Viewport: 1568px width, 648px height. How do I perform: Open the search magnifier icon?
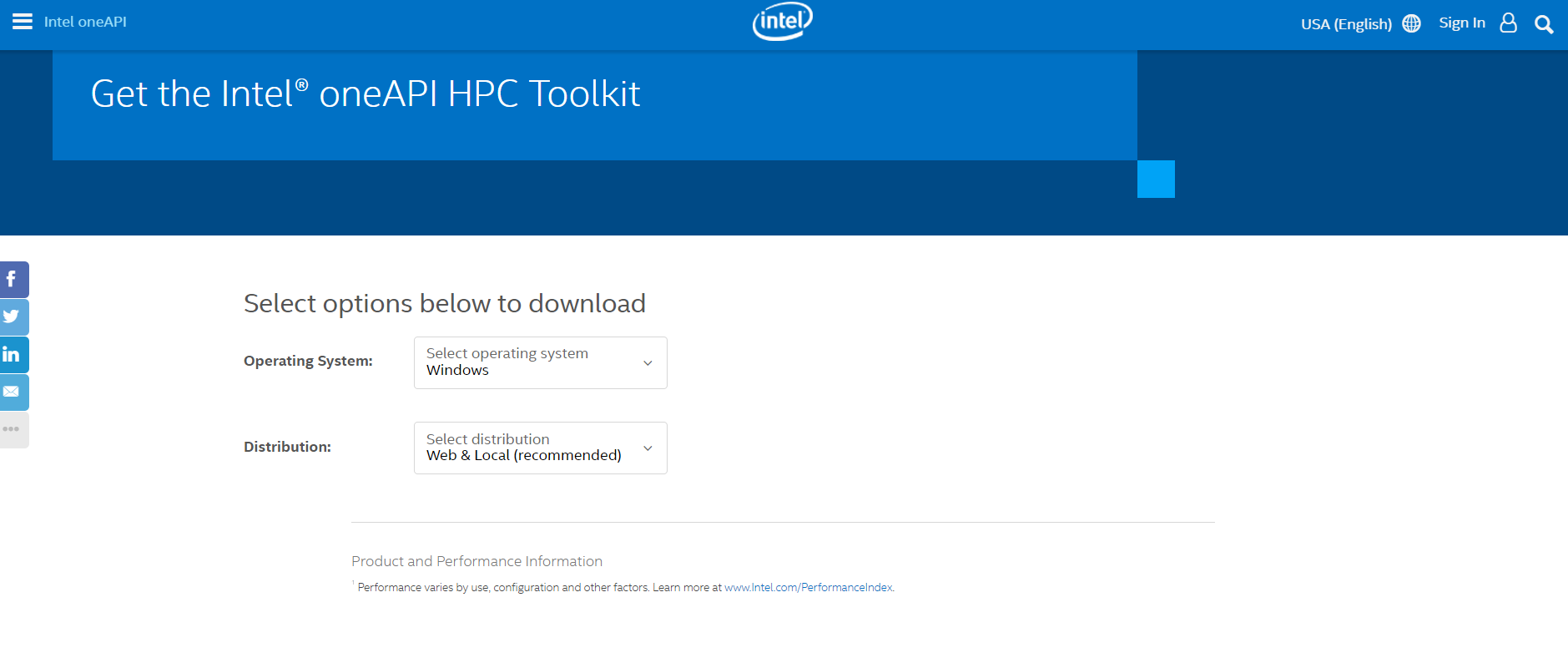[x=1544, y=24]
